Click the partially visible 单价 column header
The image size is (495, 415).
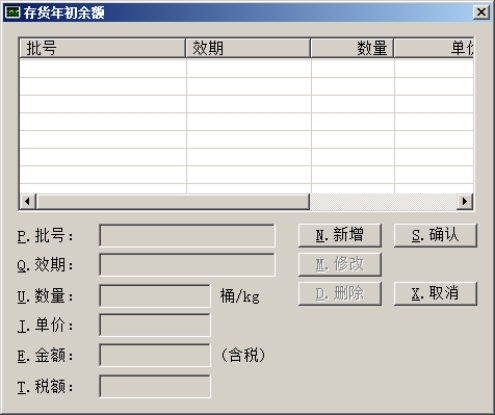pyautogui.click(x=434, y=48)
